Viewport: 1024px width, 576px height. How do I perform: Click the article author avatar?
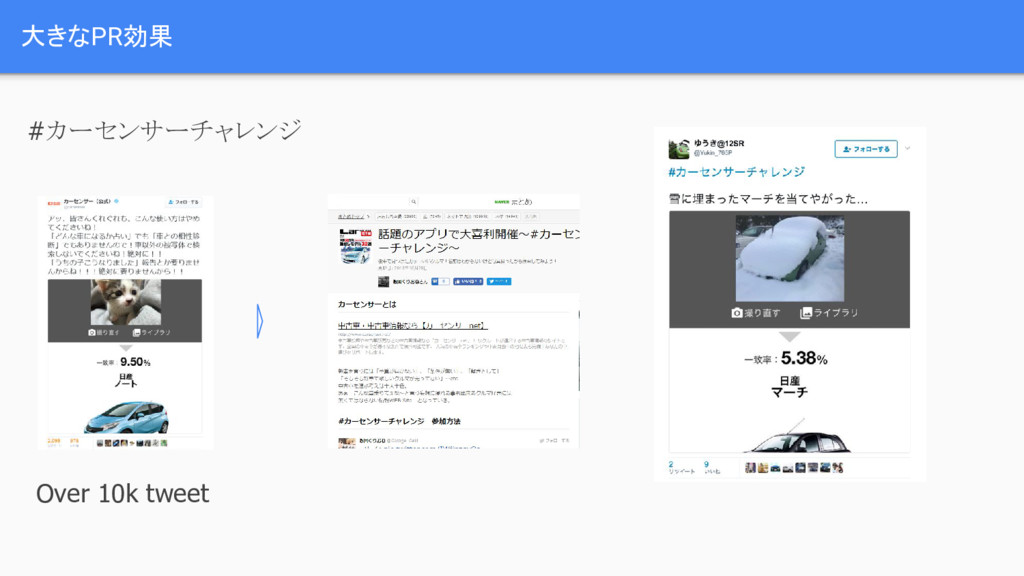(x=383, y=281)
